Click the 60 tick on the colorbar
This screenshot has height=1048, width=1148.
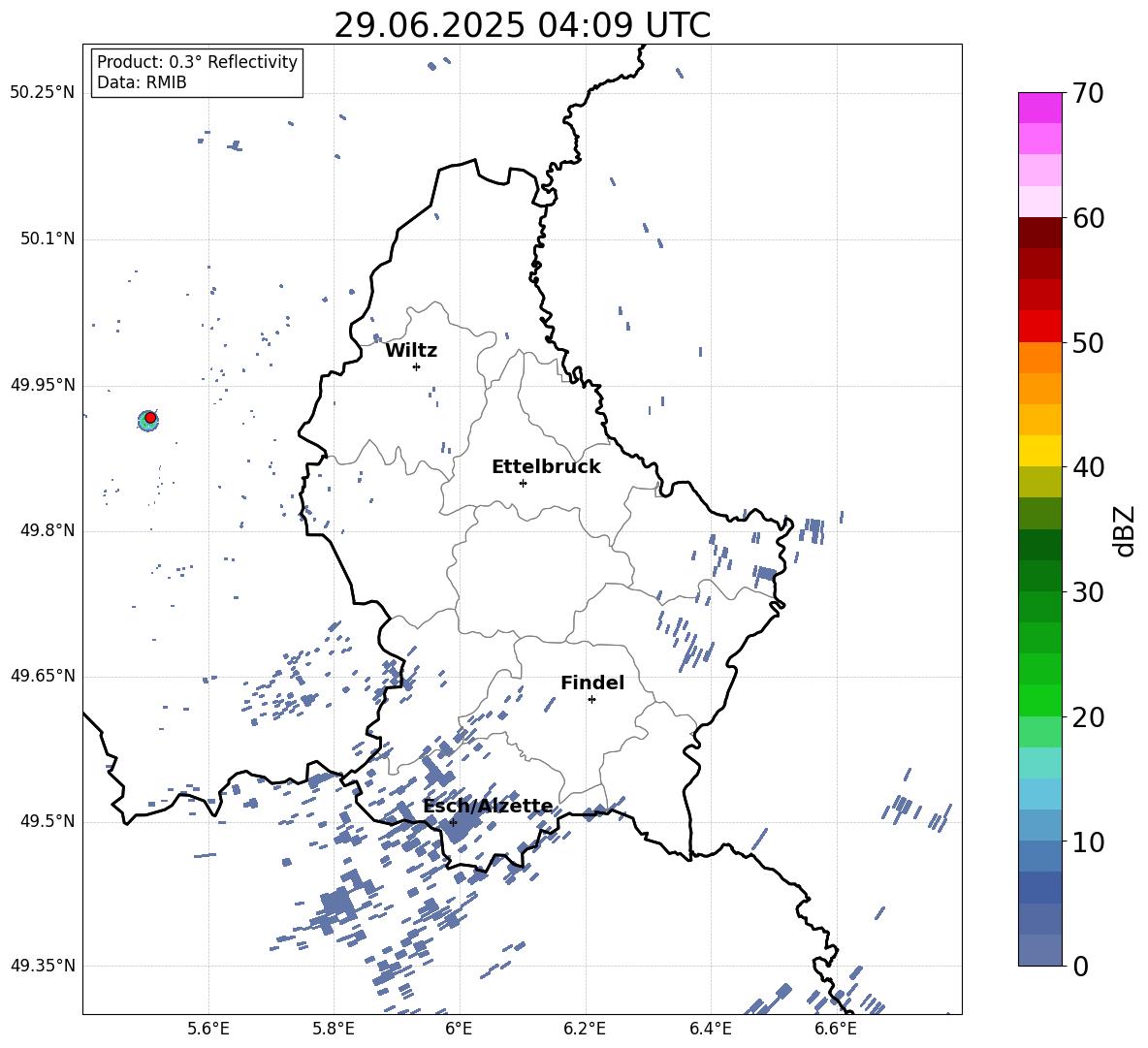(x=1089, y=218)
